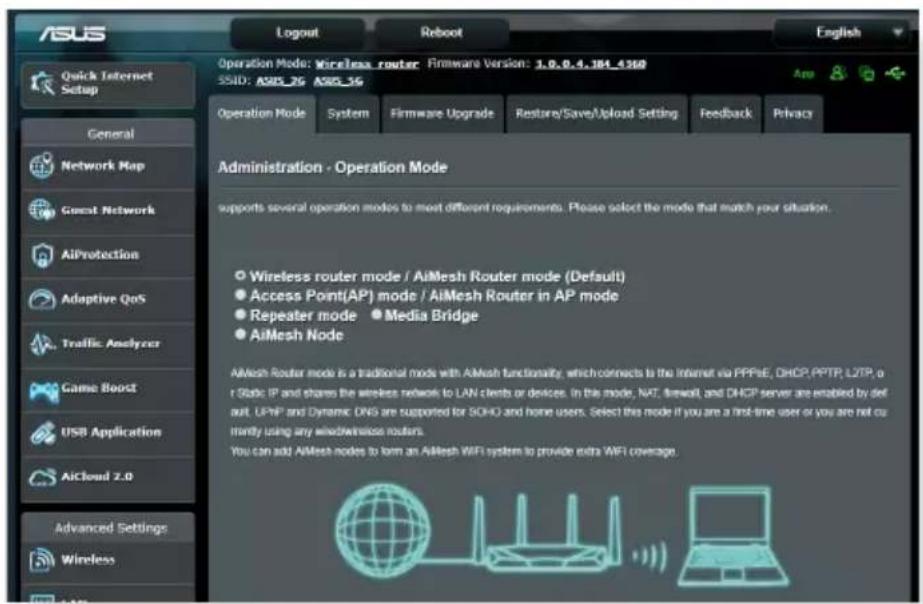Click the Guest Network icon
Viewport: 923px width, 604px height.
42,210
